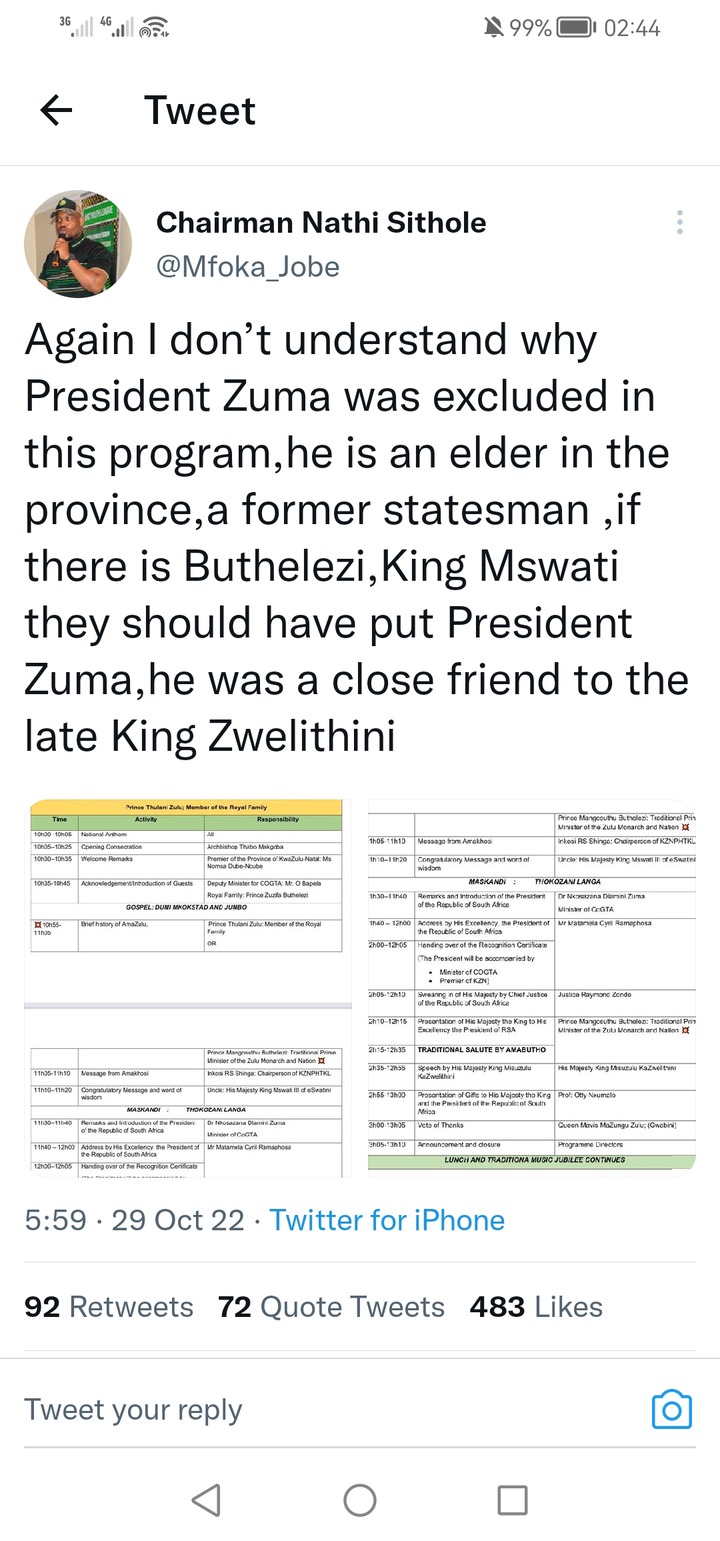Viewport: 720px width, 1541px height.
Task: View the 72 Quote Tweets list
Action: tap(331, 1307)
